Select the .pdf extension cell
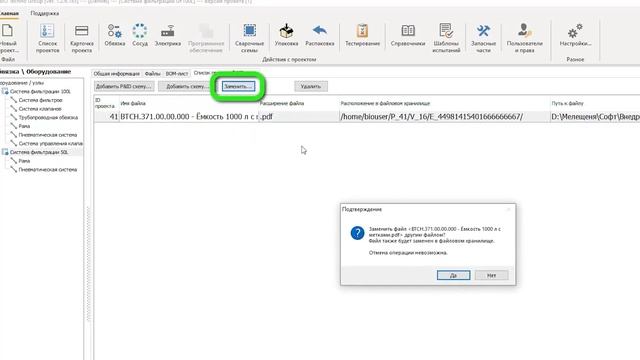 (299, 117)
